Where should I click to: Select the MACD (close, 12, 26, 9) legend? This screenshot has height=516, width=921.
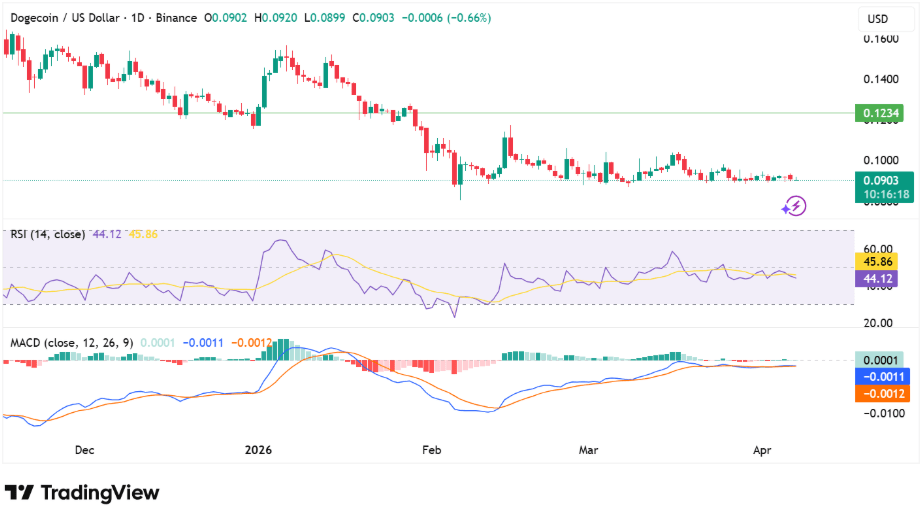pyautogui.click(x=72, y=343)
